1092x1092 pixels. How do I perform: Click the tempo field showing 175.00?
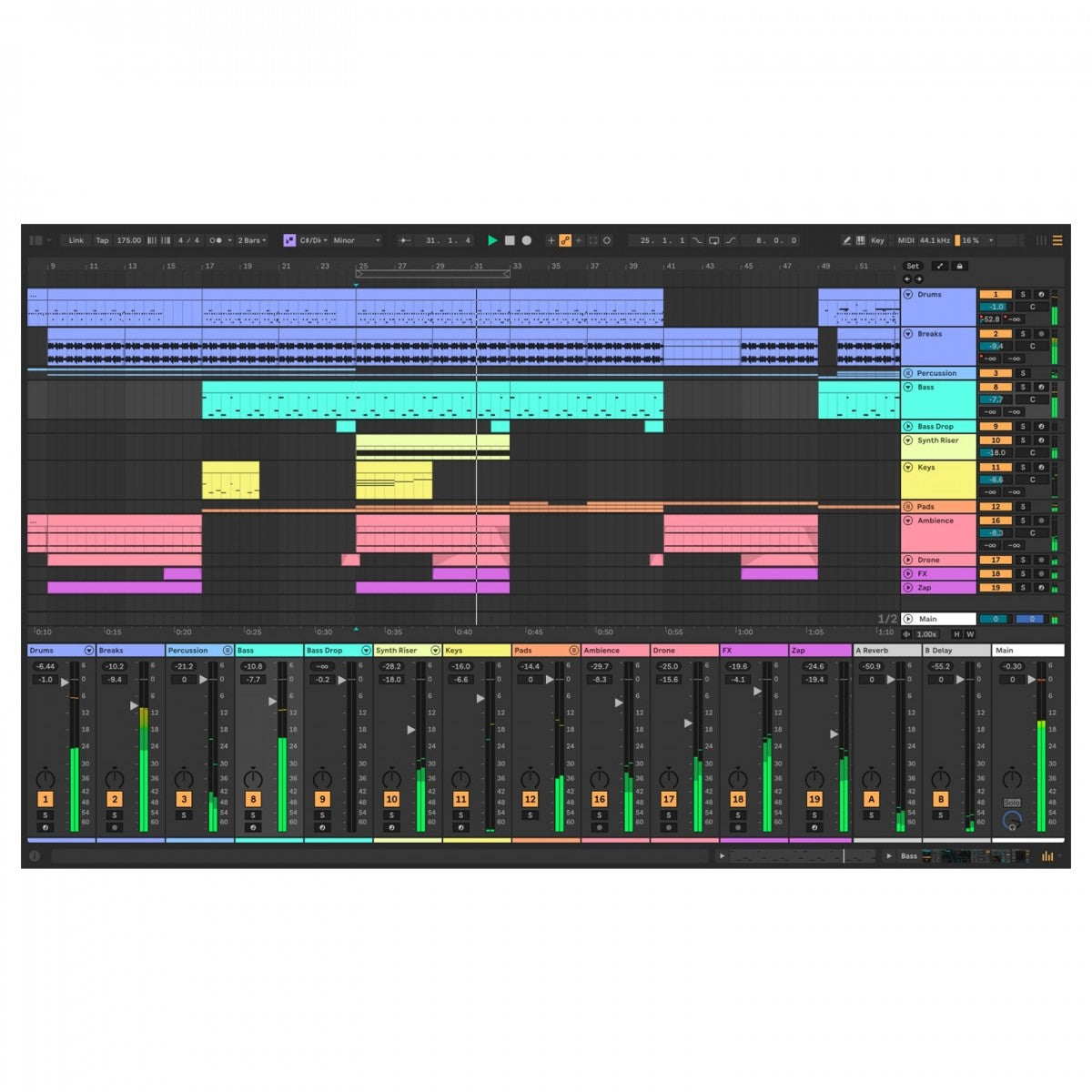128,240
